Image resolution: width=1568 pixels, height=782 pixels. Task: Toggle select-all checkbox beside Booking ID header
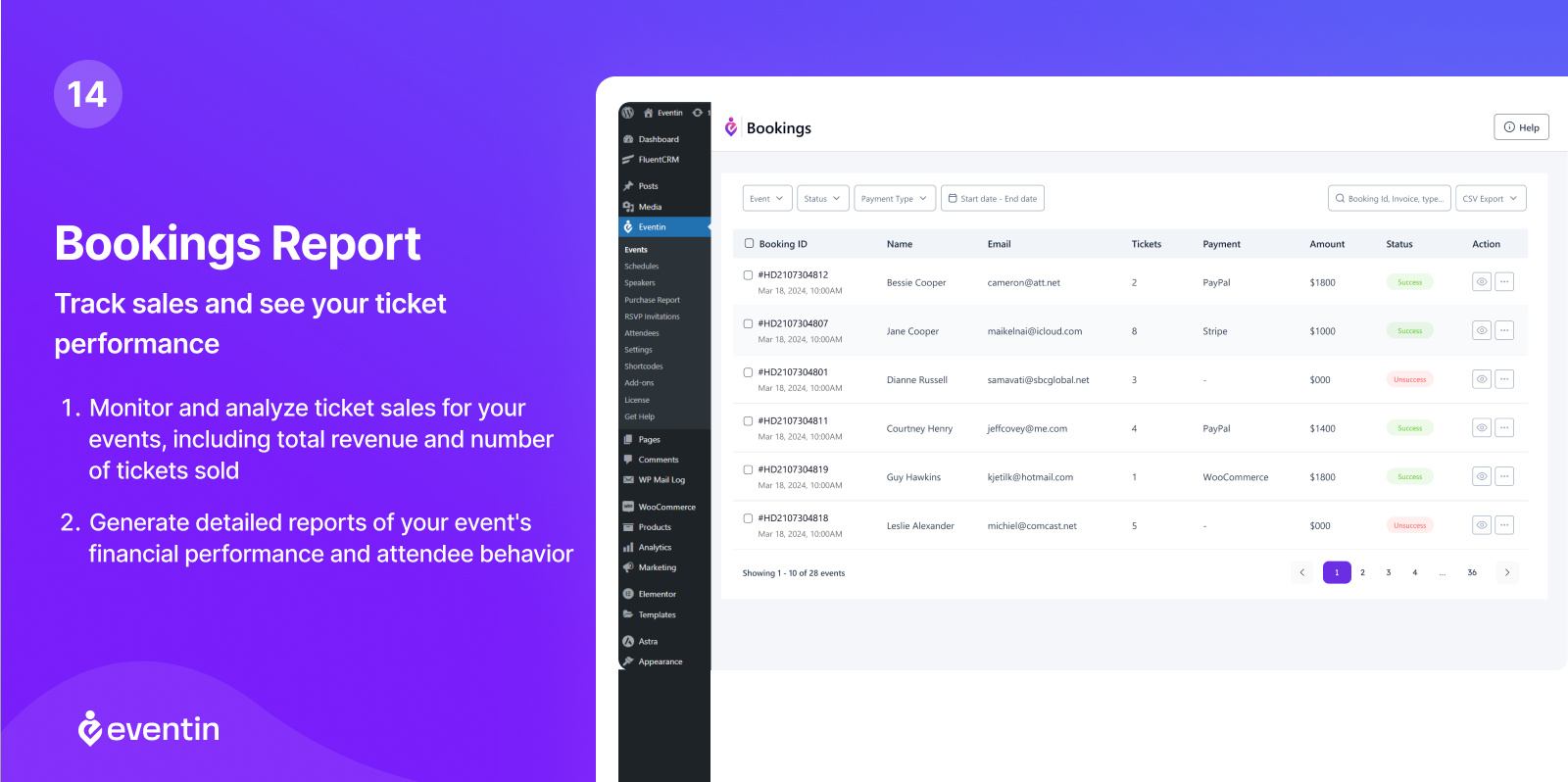(750, 244)
